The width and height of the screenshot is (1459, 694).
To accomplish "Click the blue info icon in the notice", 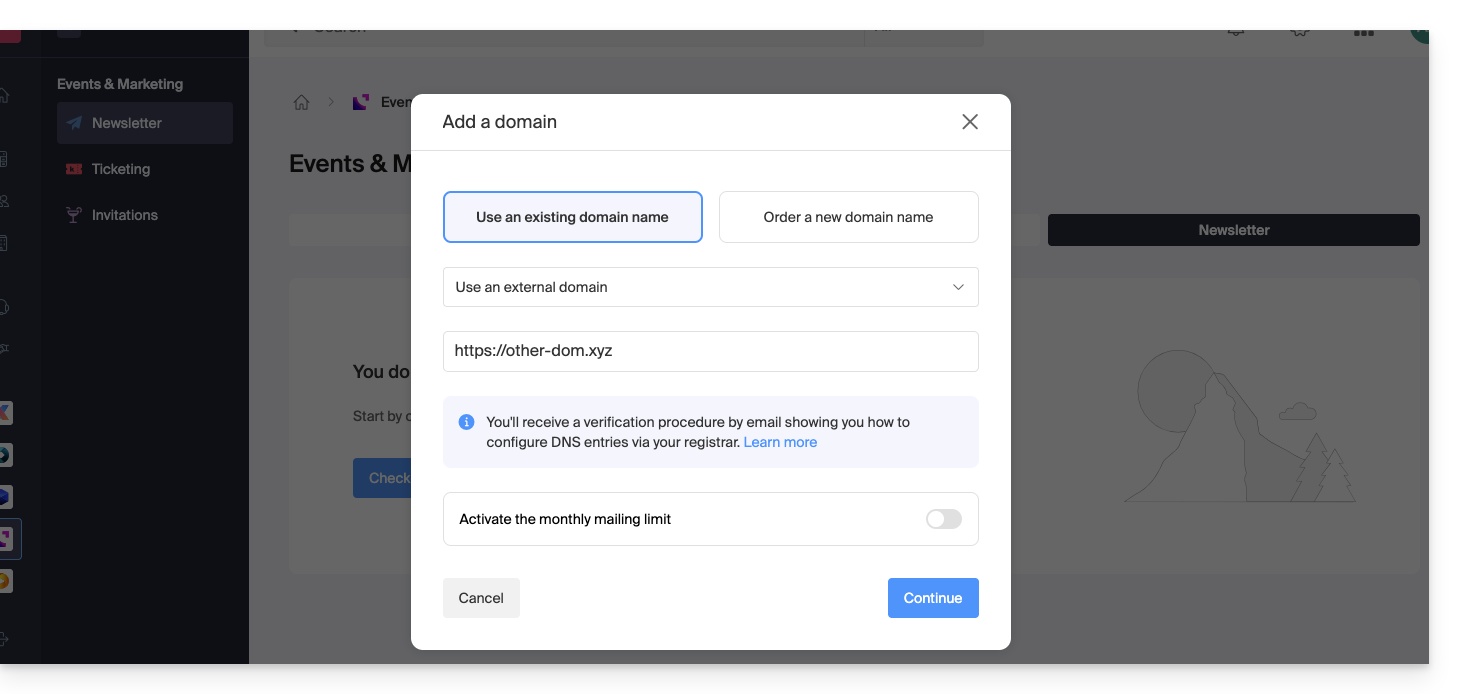I will (x=466, y=422).
